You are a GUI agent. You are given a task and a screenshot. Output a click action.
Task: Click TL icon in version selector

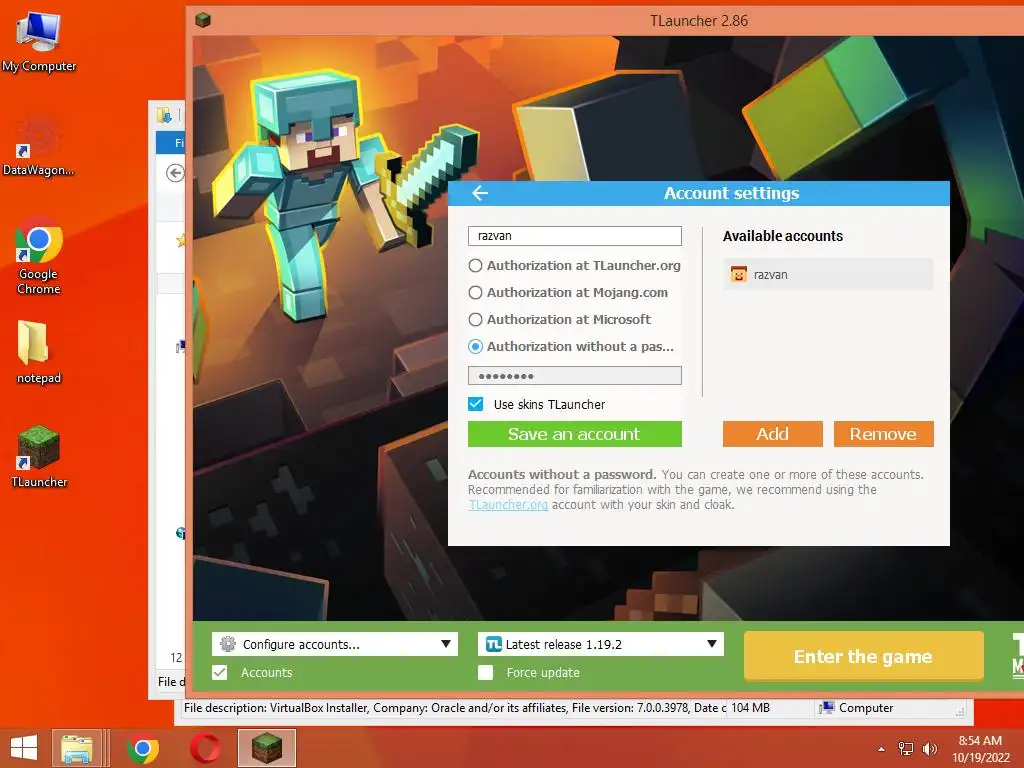click(x=494, y=645)
